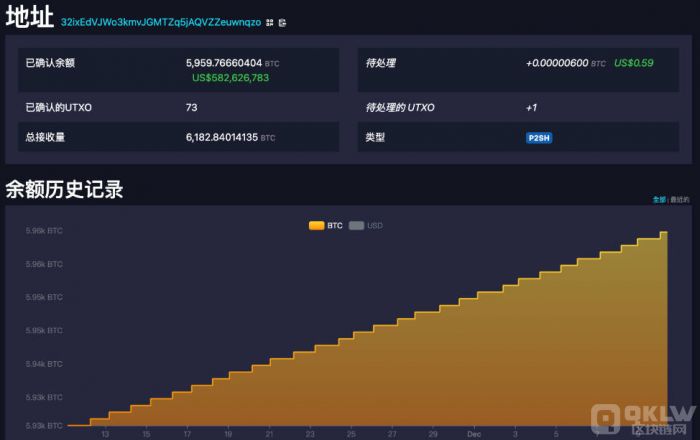This screenshot has width=700, height=440.
Task: Click the highest step at chart's right end
Action: 663,235
